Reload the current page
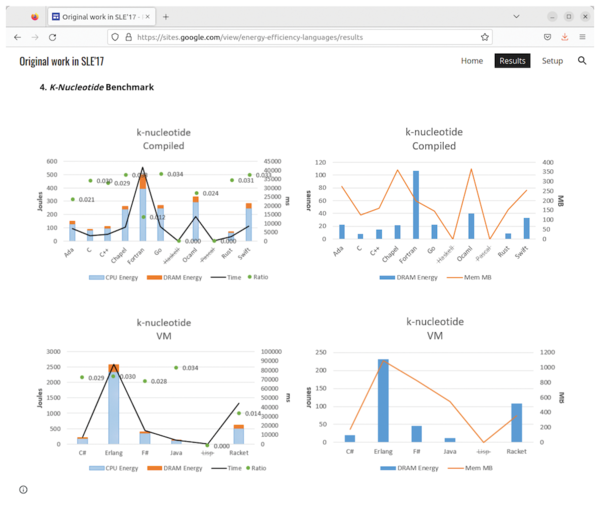This screenshot has height=512, width=600. click(x=53, y=37)
